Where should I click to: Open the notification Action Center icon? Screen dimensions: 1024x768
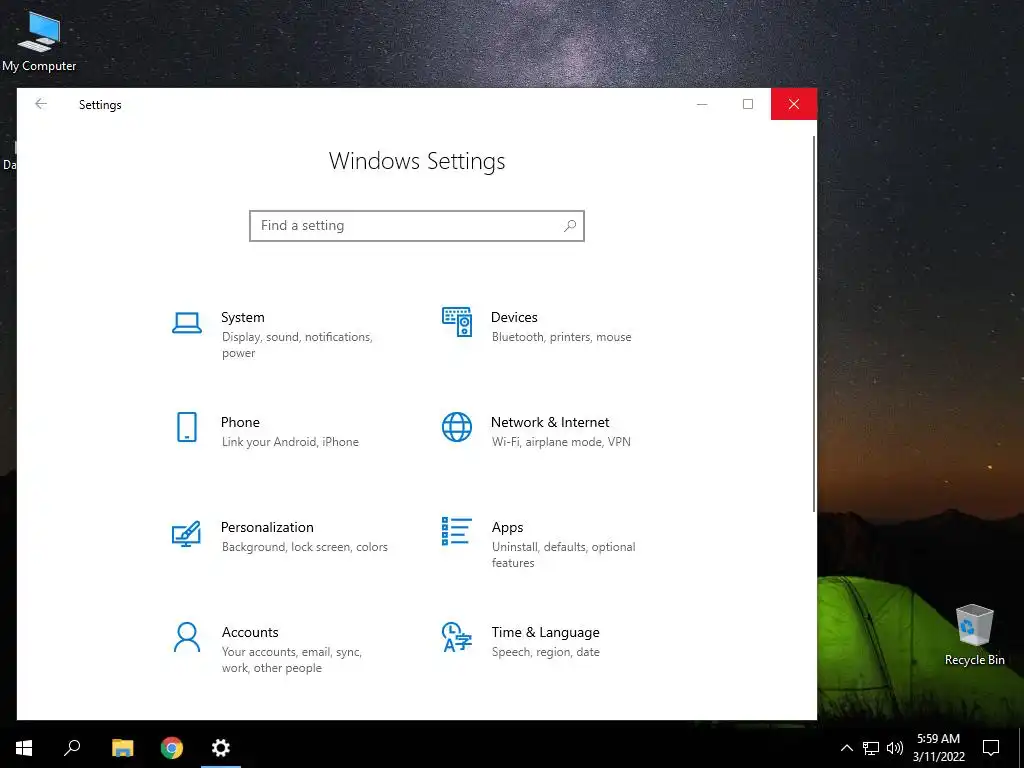pyautogui.click(x=991, y=748)
